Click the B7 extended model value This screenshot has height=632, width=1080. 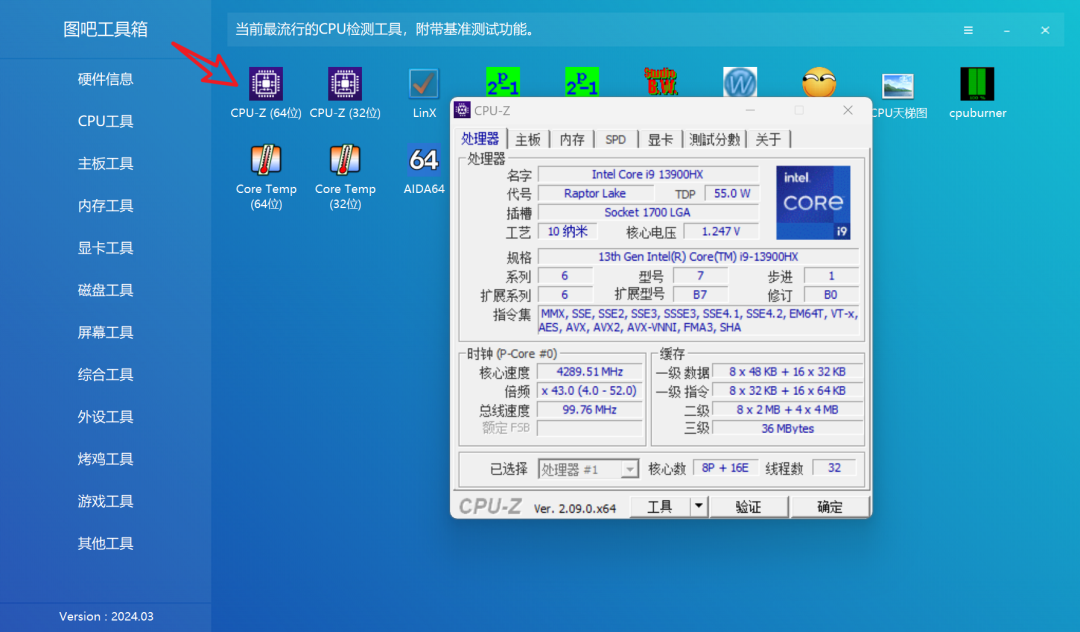click(x=700, y=295)
